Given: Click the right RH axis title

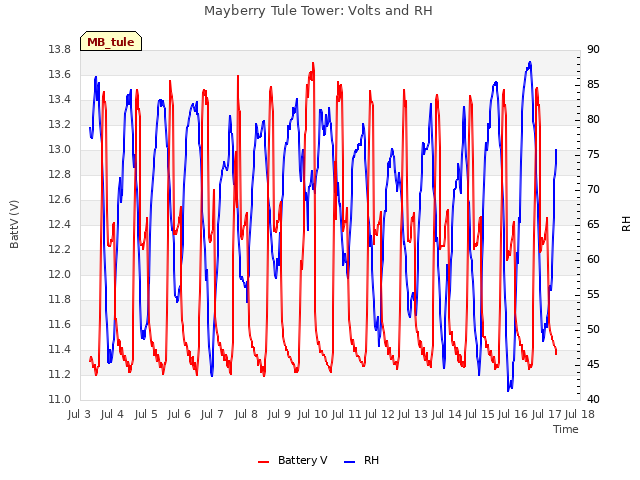Looking at the screenshot, I should 626,224.
